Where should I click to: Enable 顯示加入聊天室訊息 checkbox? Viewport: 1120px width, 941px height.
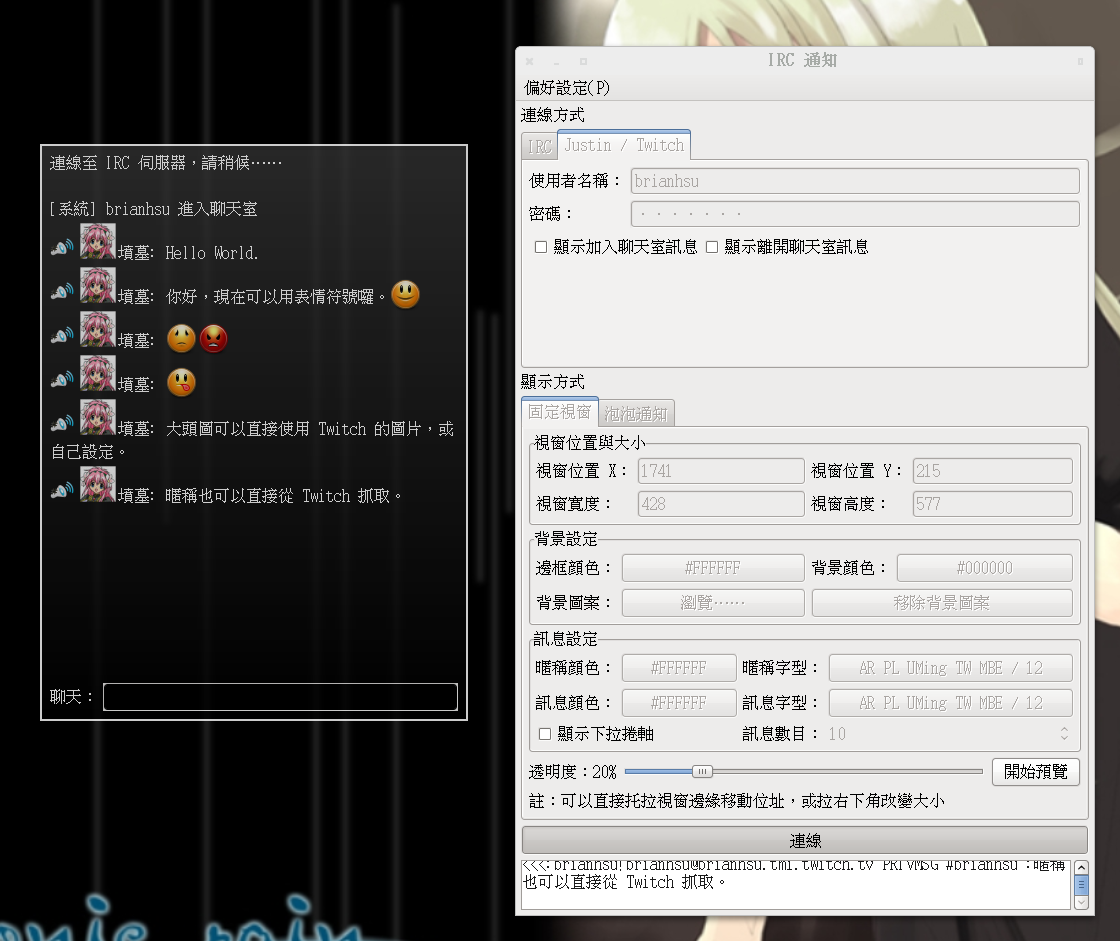539,247
